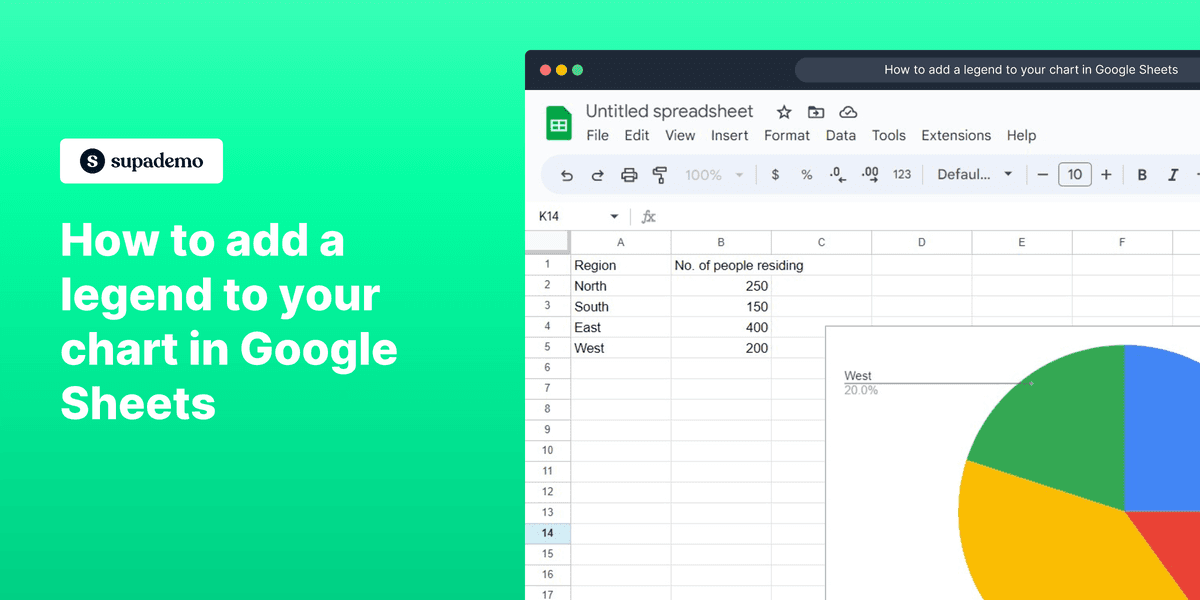1200x600 pixels.
Task: Toggle bold formatting
Action: point(1142,174)
